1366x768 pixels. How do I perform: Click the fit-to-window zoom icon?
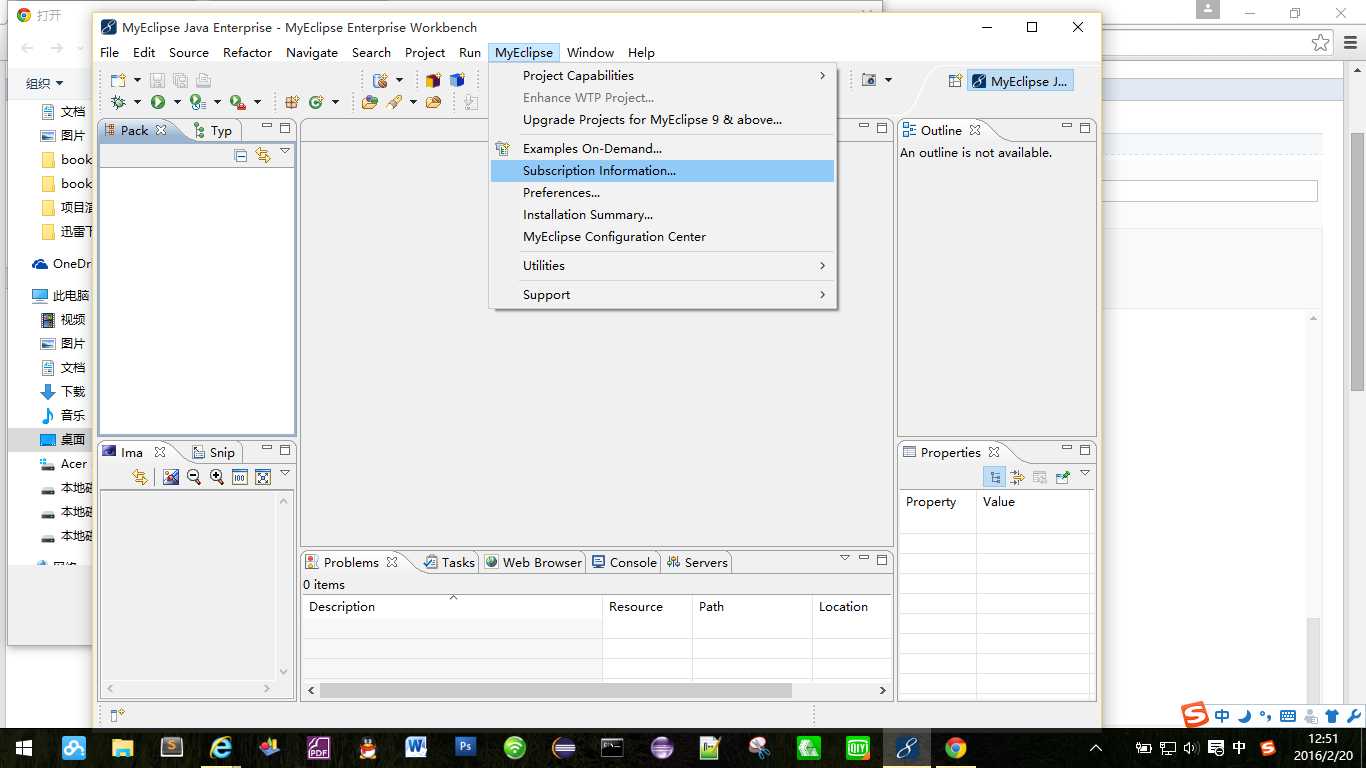coord(263,477)
